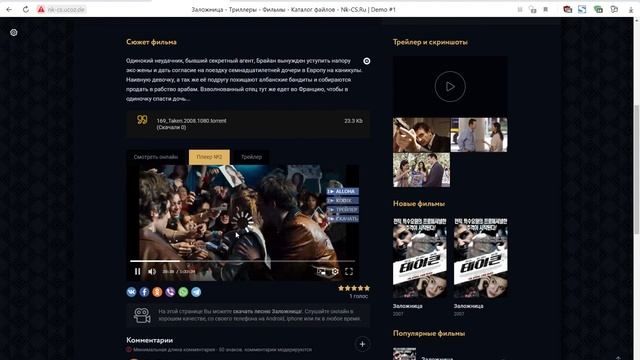
Task: Share the page on Facebook
Action: coord(144,292)
